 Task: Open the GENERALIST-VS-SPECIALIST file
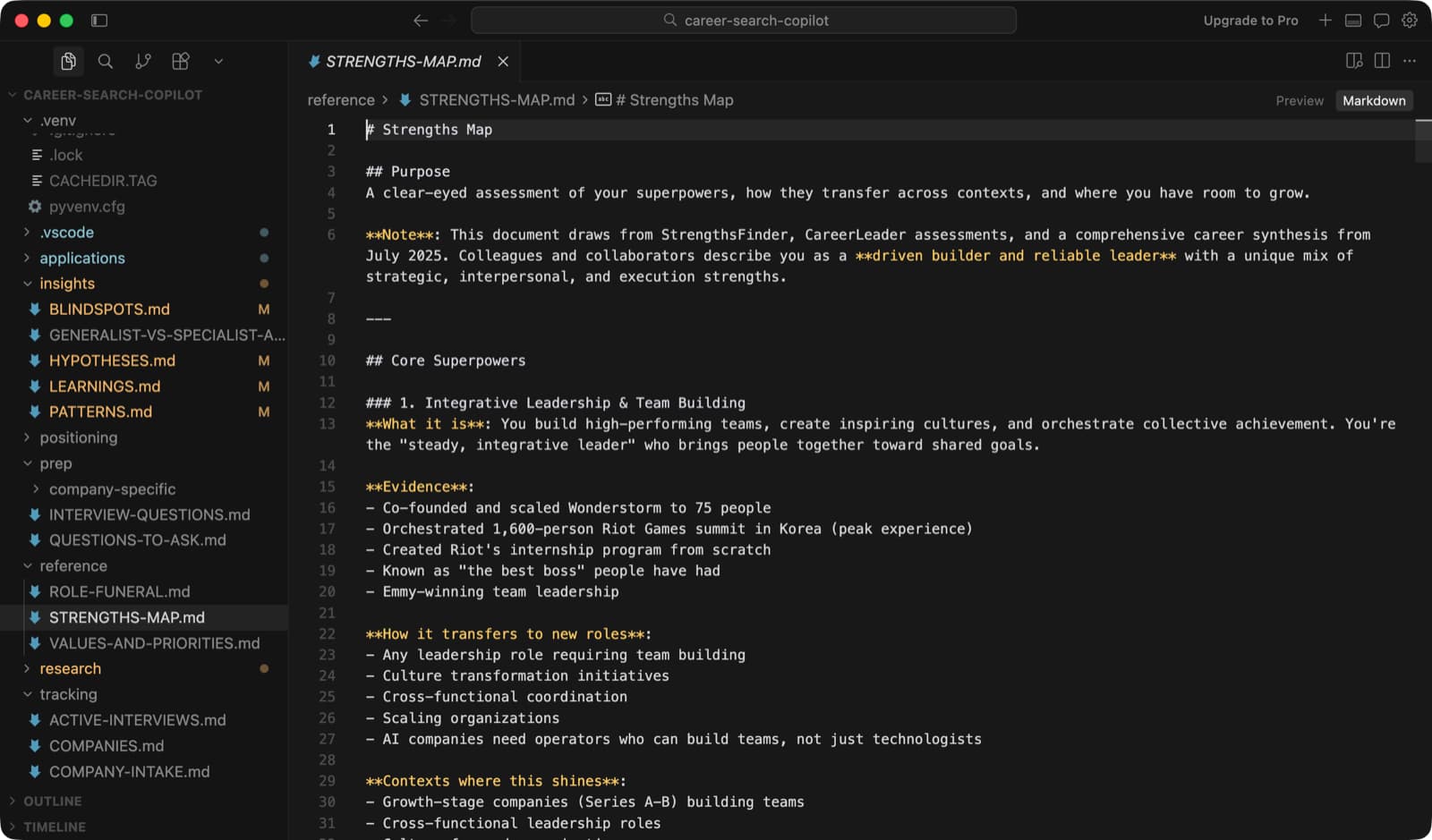click(166, 335)
